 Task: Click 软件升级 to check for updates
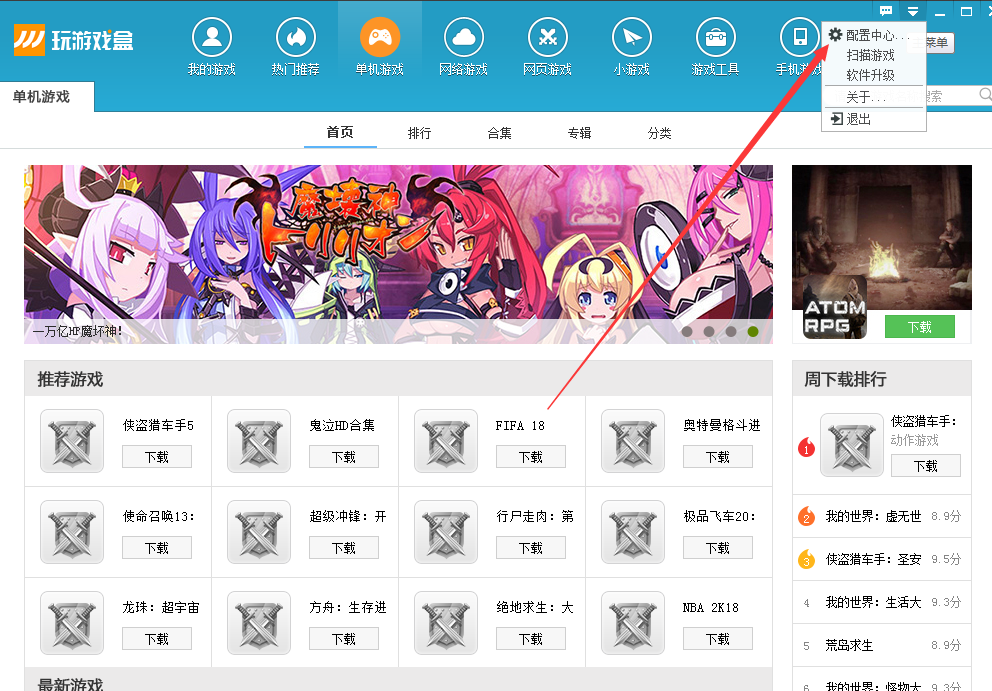click(869, 74)
